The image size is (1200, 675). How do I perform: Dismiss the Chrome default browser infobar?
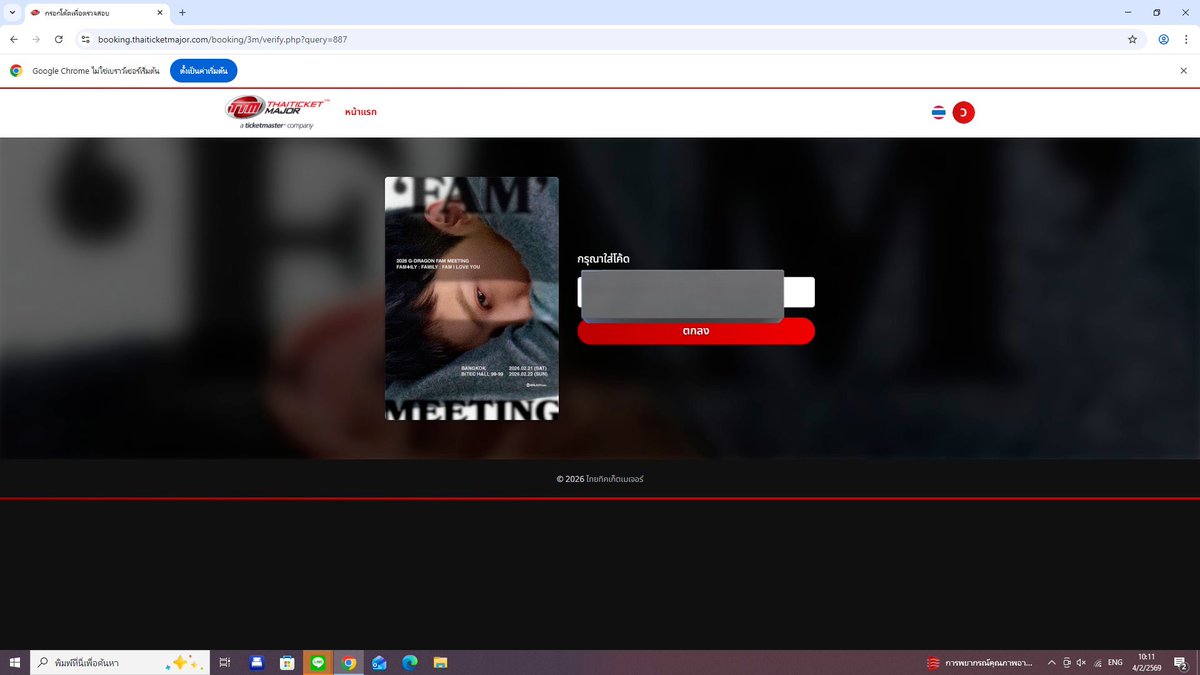(1183, 71)
